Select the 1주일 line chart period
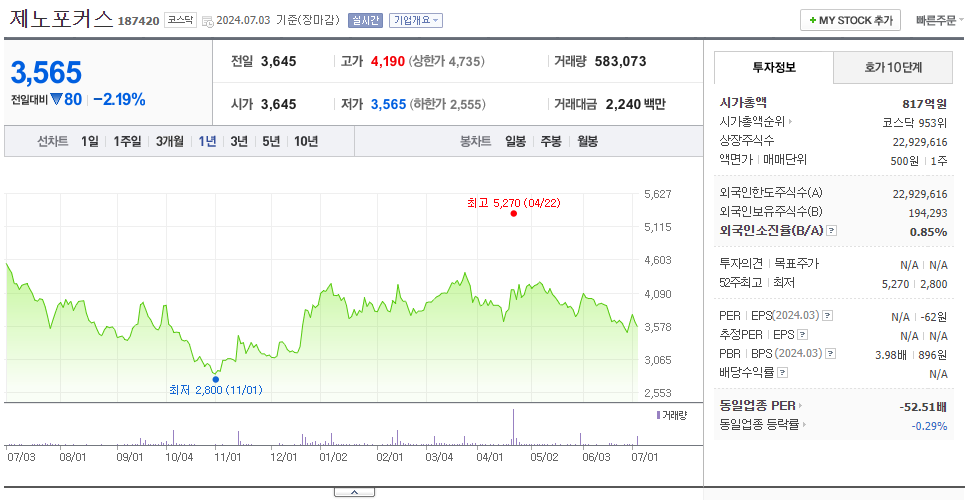 (127, 141)
